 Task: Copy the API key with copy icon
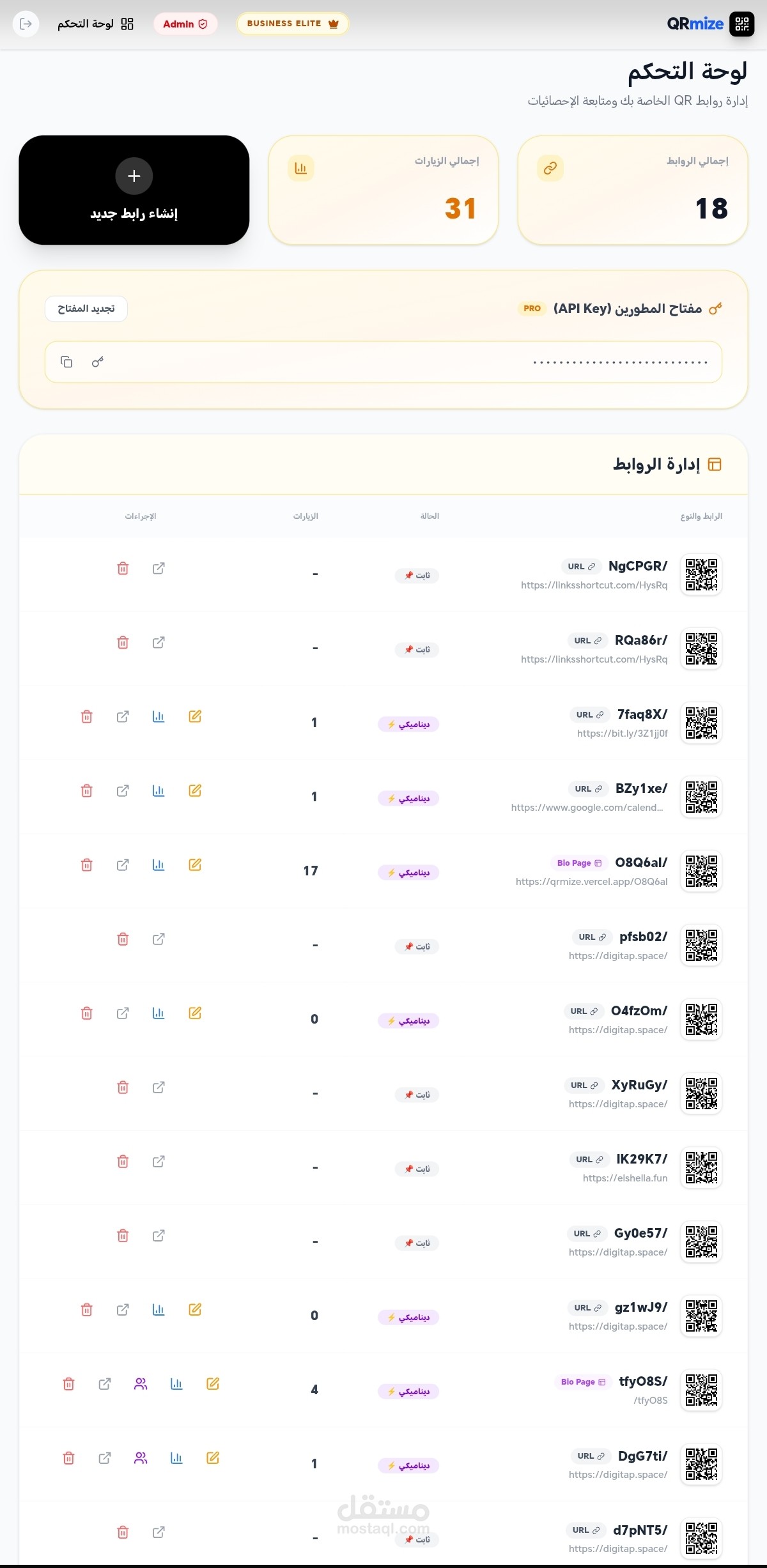click(x=66, y=362)
